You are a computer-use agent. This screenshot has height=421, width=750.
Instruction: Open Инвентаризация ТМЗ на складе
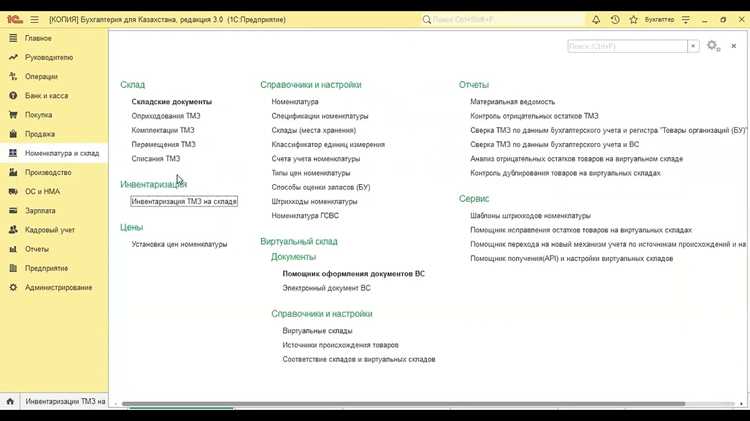[x=184, y=201]
